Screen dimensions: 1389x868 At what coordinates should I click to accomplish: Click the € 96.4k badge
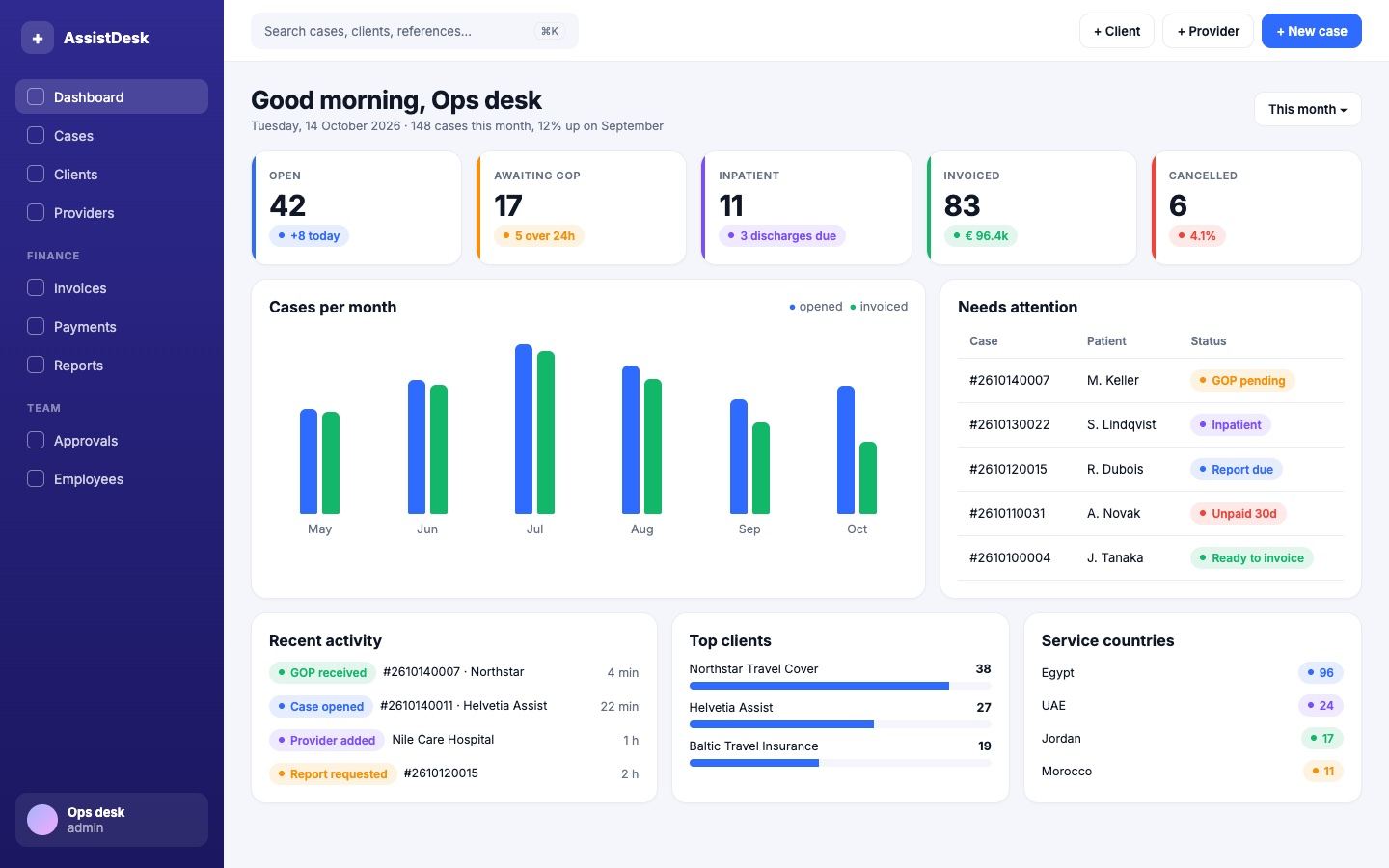tap(980, 235)
